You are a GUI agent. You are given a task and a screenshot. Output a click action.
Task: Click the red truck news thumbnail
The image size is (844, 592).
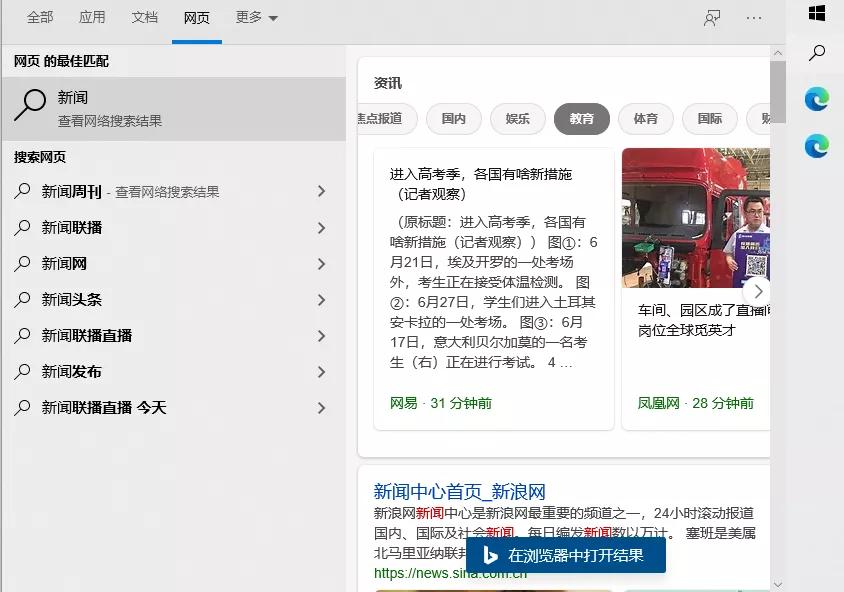[x=696, y=218]
